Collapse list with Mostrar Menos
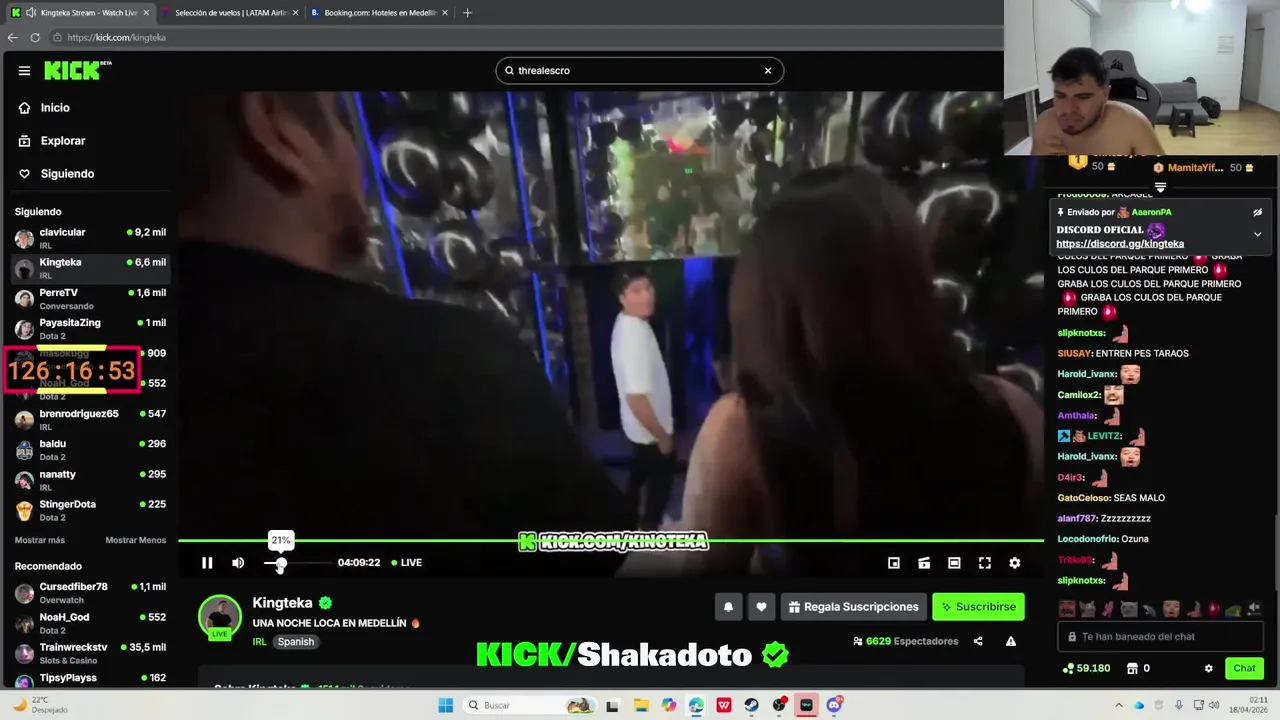This screenshot has height=720, width=1280. pos(136,540)
